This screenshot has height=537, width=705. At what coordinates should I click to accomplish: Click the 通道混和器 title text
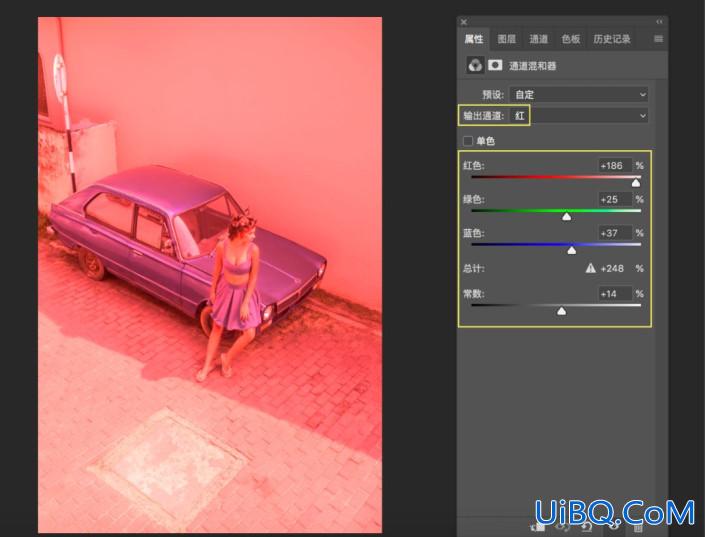point(532,66)
